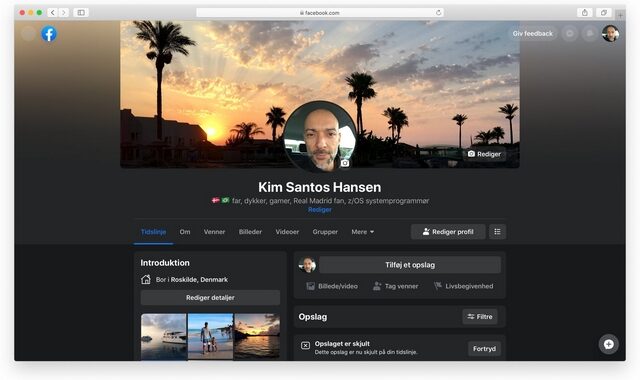The image size is (640, 380).
Task: Open the Grupper tab
Action: (325, 232)
